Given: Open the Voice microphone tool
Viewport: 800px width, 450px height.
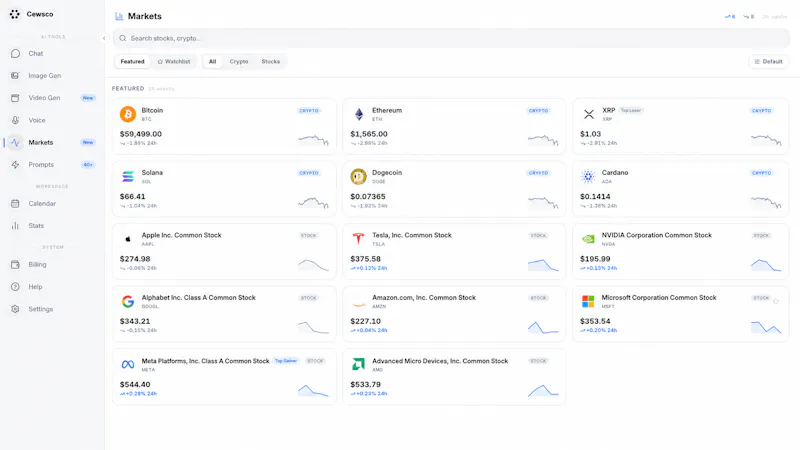Looking at the screenshot, I should point(51,120).
